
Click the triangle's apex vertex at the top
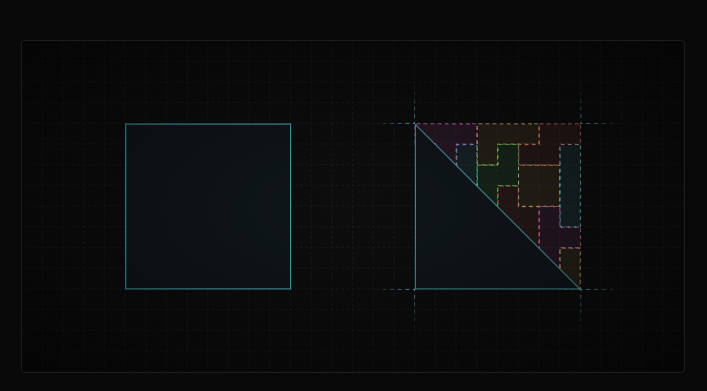pos(415,124)
